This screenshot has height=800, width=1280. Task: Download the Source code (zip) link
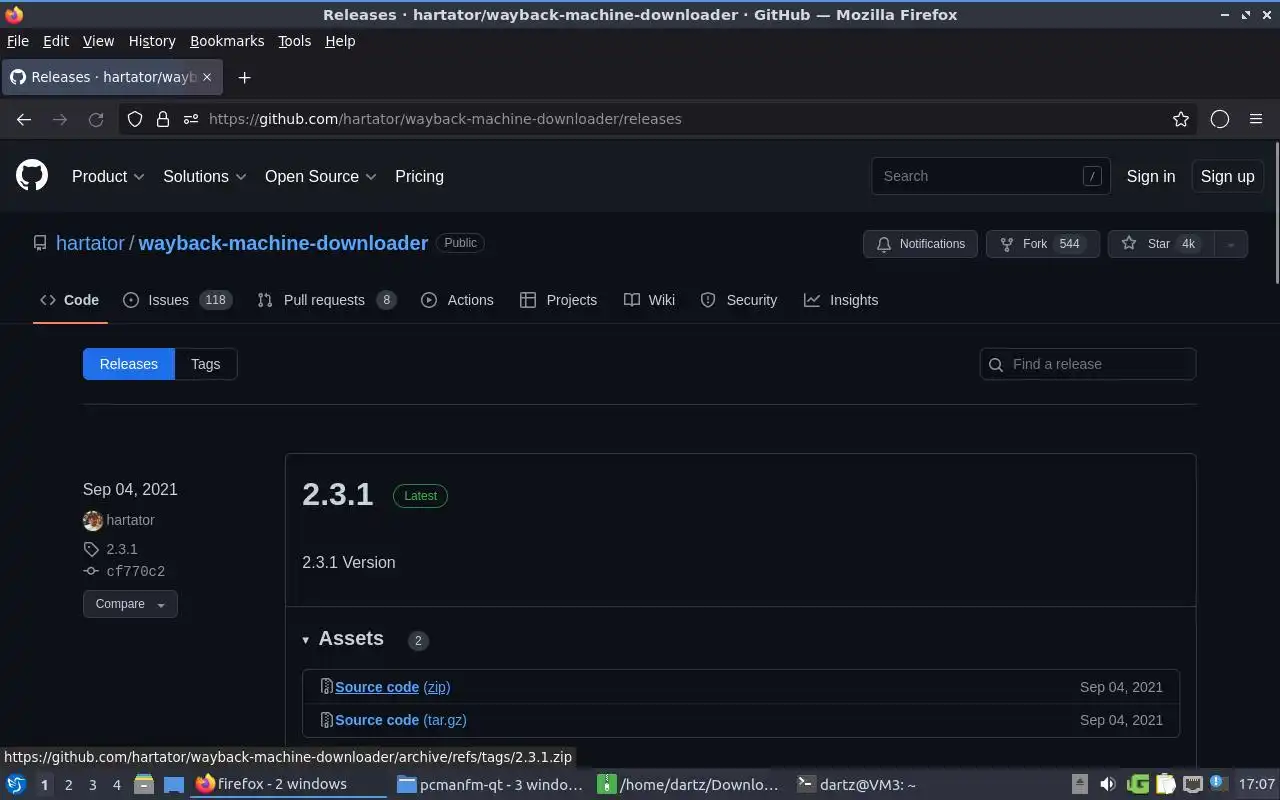pos(392,687)
